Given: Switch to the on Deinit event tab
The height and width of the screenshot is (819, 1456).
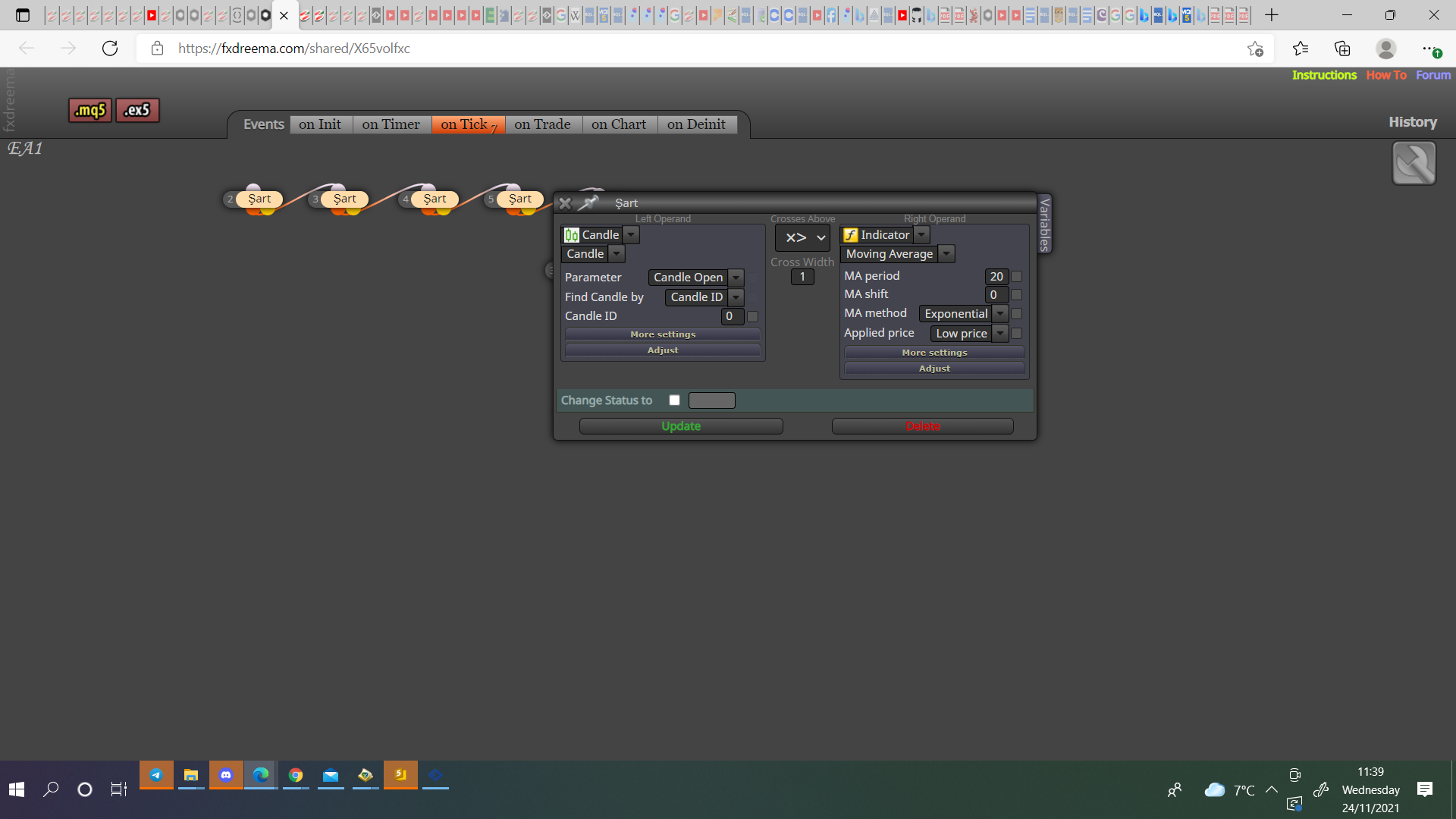Looking at the screenshot, I should 696,124.
